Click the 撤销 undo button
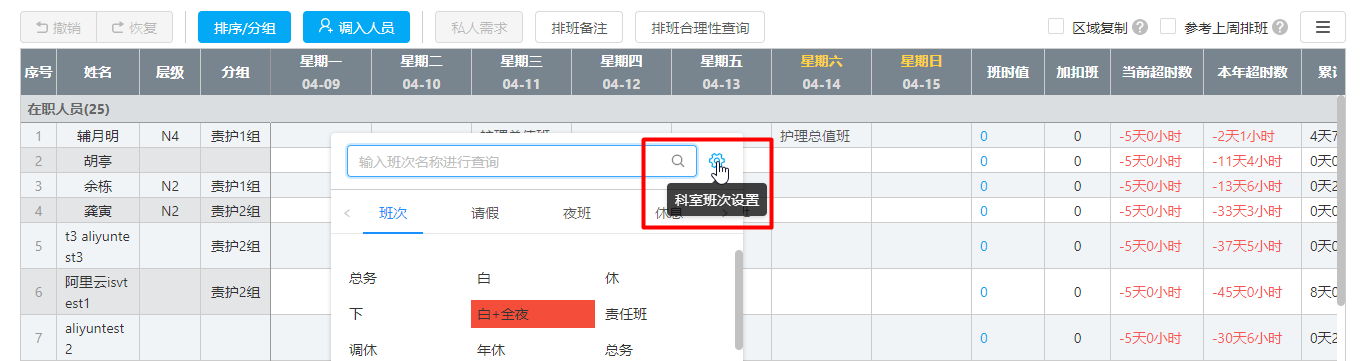The height and width of the screenshot is (361, 1365). pyautogui.click(x=59, y=27)
